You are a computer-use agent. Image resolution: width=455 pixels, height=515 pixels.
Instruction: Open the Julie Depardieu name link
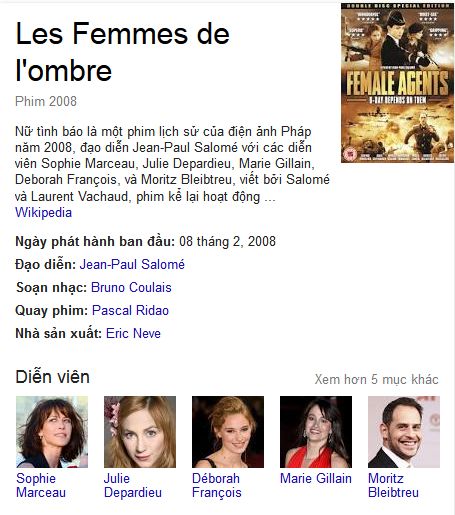click(133, 485)
